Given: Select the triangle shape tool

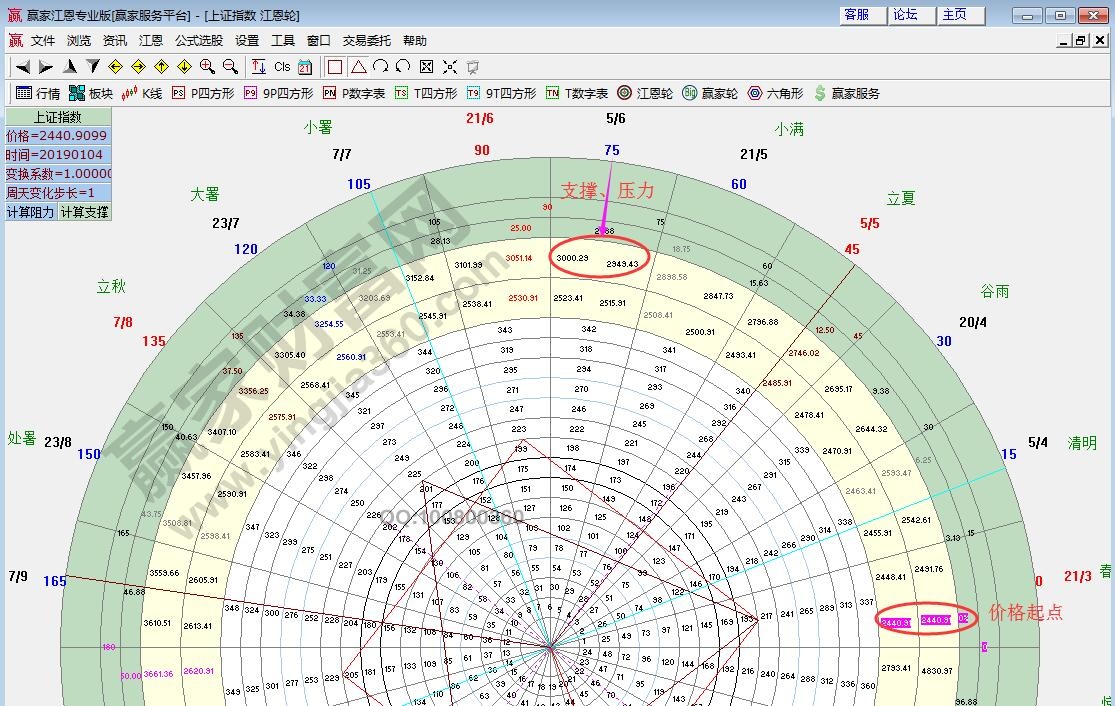Looking at the screenshot, I should click(x=358, y=67).
